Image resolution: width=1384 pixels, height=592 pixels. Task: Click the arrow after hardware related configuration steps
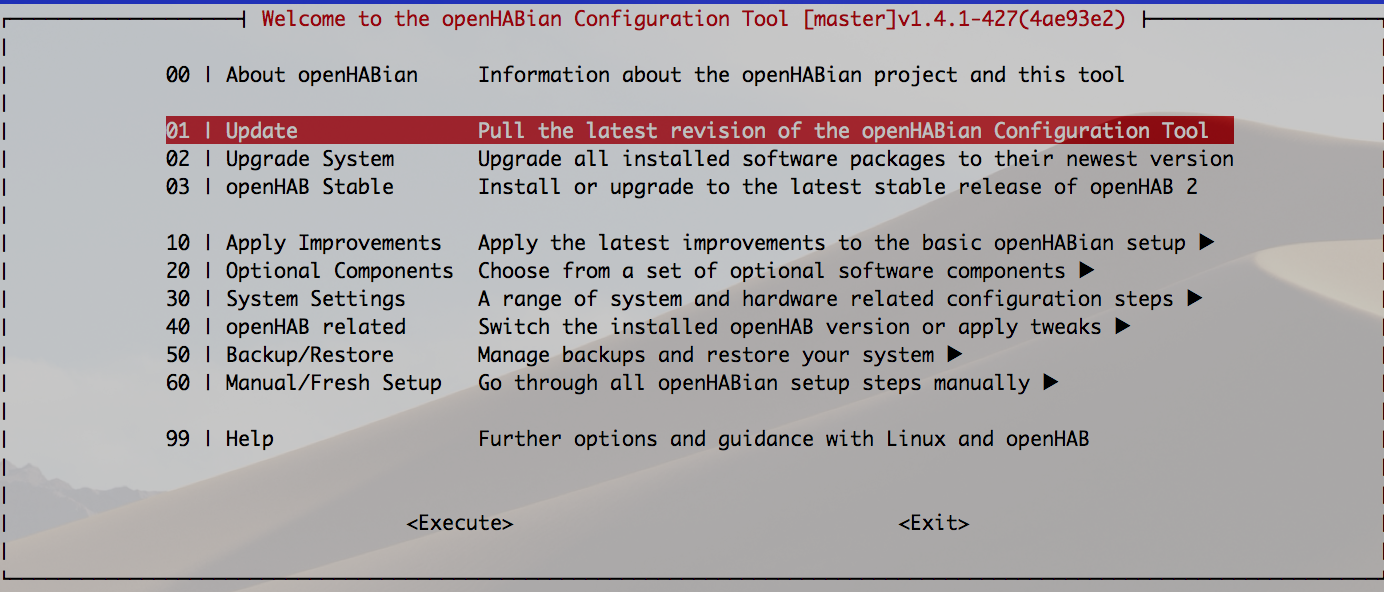pos(1195,299)
